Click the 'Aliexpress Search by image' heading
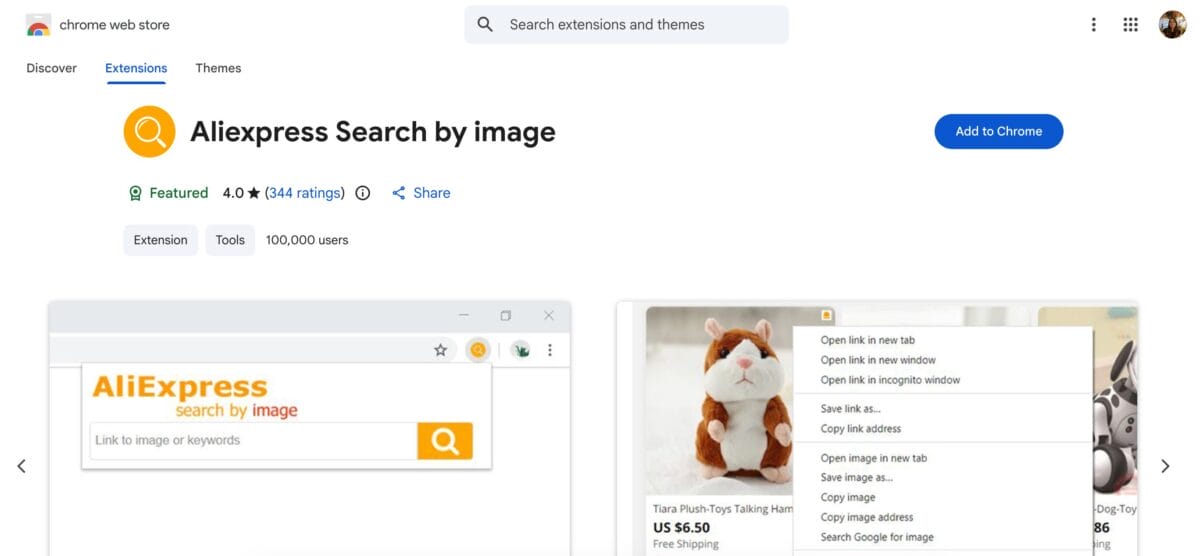The width and height of the screenshot is (1200, 556). click(x=373, y=132)
